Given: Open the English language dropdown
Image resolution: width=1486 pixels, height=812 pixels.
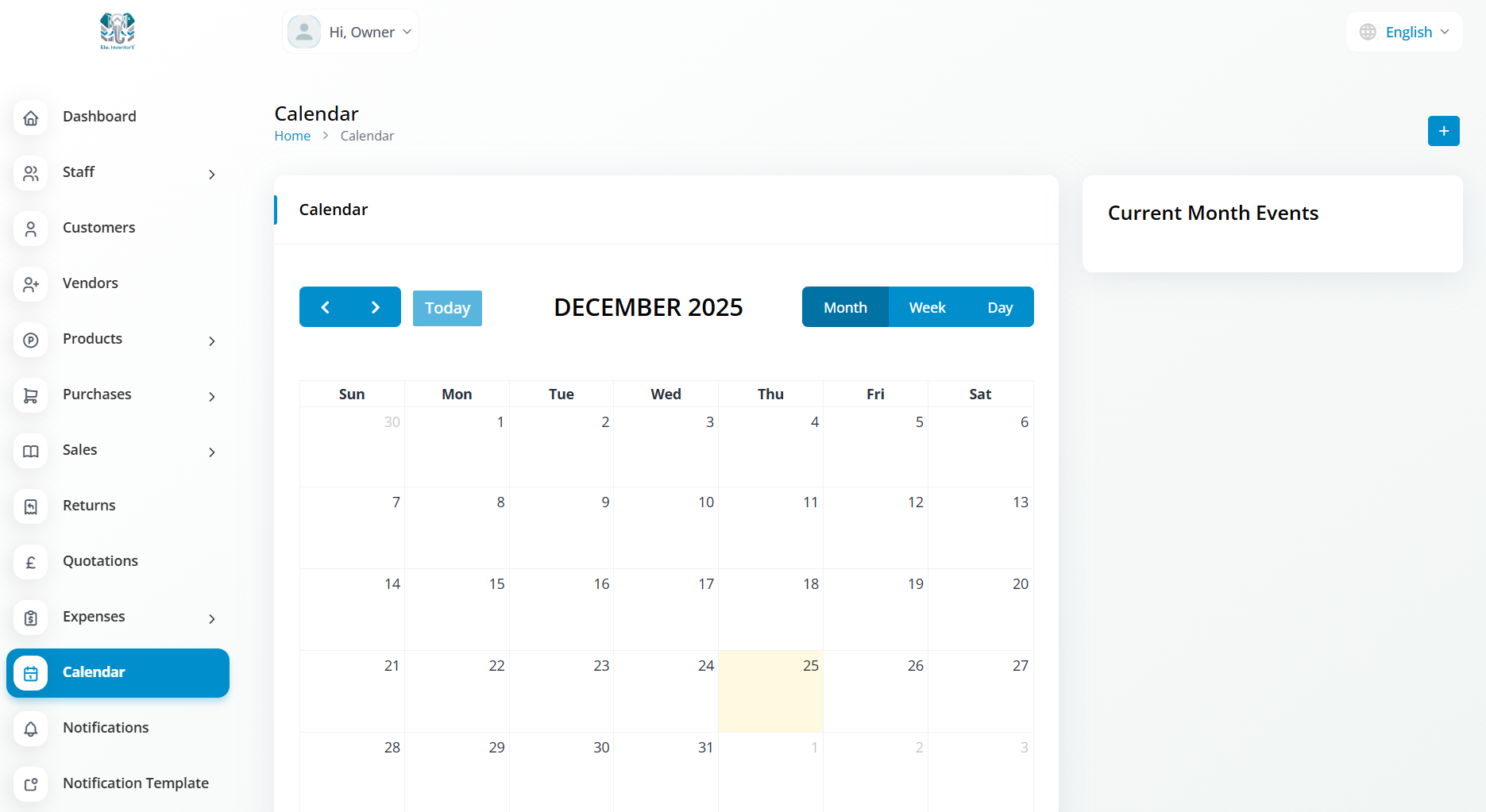Looking at the screenshot, I should click(1404, 32).
